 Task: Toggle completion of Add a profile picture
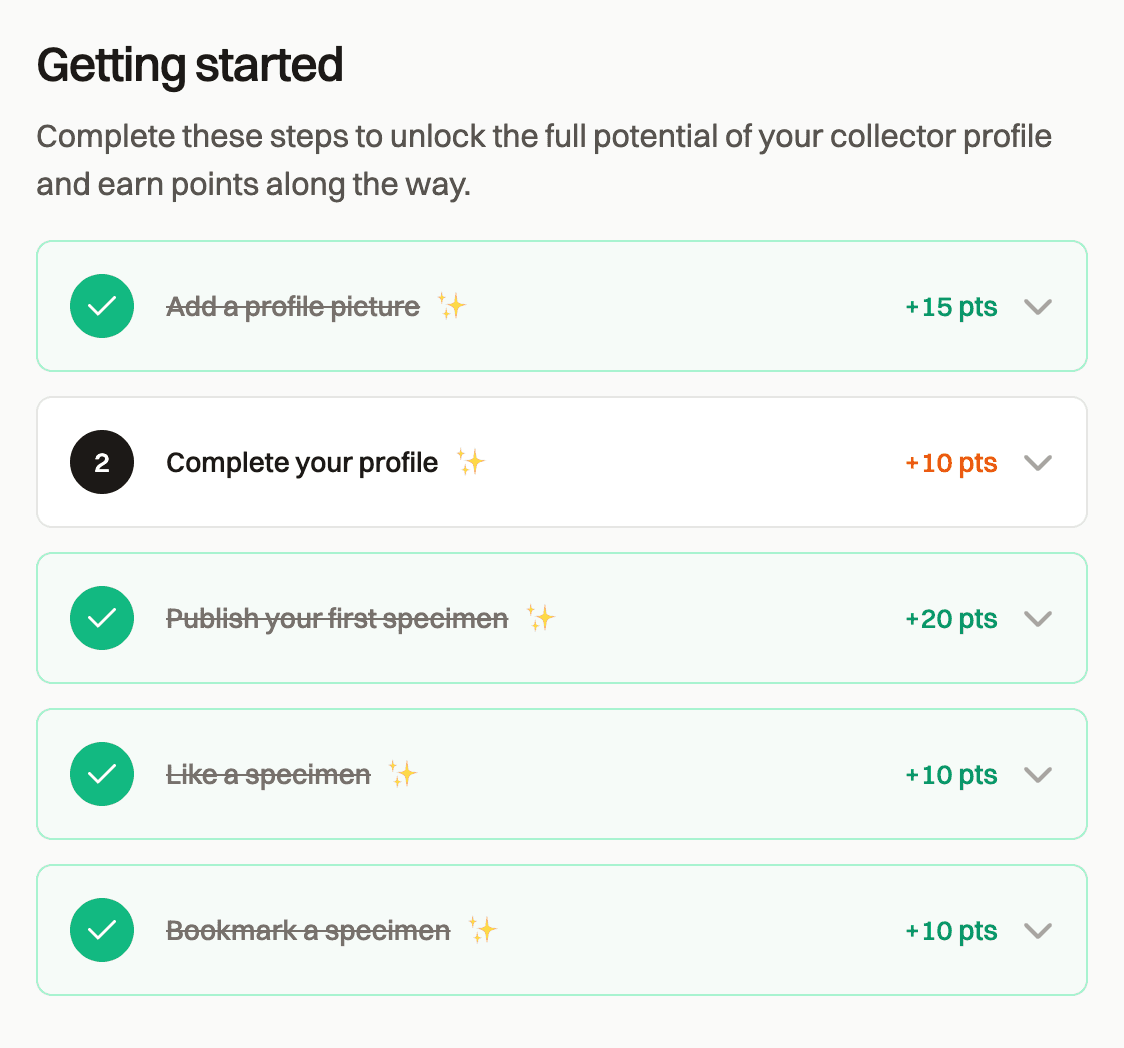102,306
